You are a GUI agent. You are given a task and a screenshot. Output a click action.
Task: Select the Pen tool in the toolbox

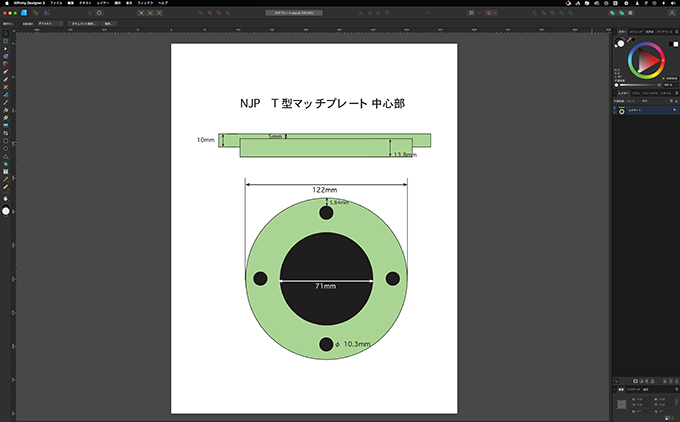(5, 72)
